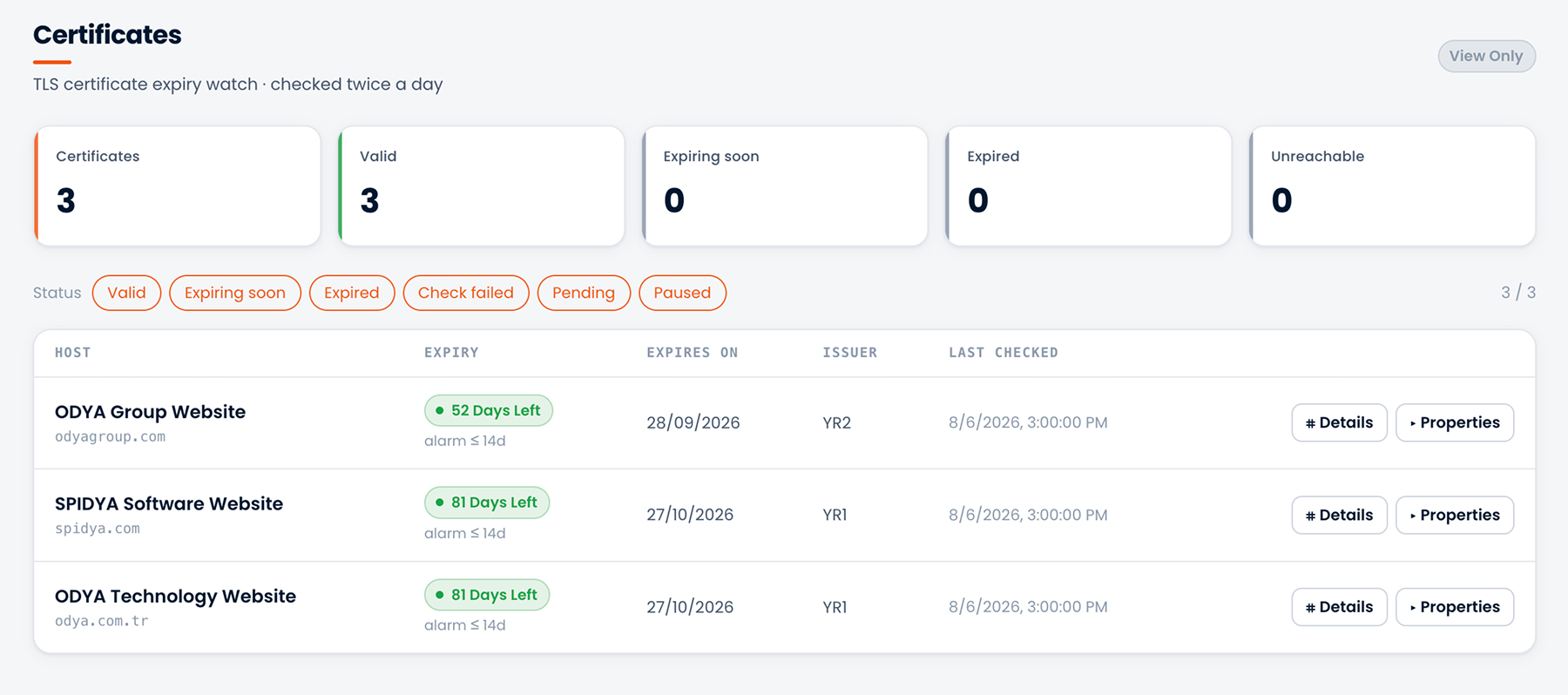Screen dimensions: 1568x695
Task: Click the 3 / 3 result counter
Action: click(x=1518, y=293)
